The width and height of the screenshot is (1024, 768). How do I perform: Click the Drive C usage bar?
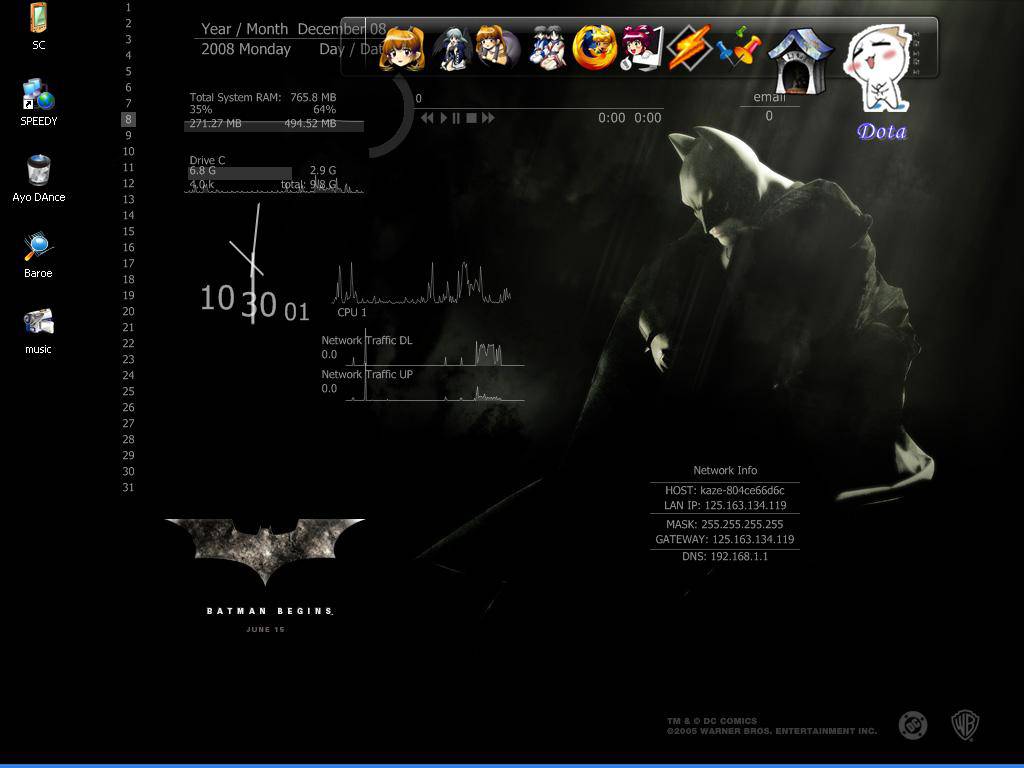point(240,173)
